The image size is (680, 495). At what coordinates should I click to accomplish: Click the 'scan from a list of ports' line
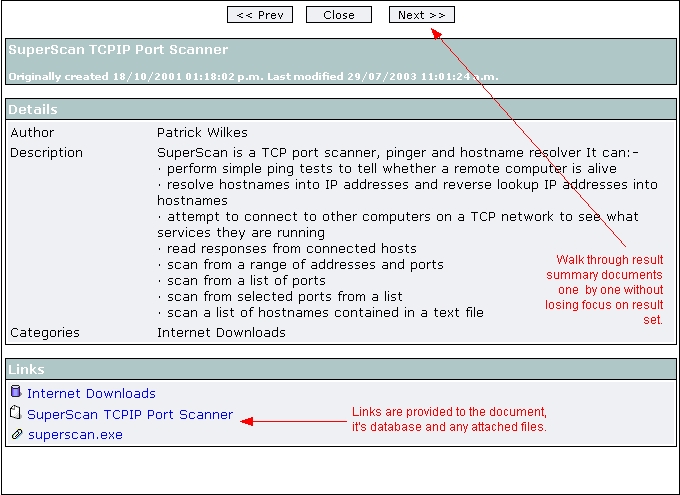tap(241, 281)
